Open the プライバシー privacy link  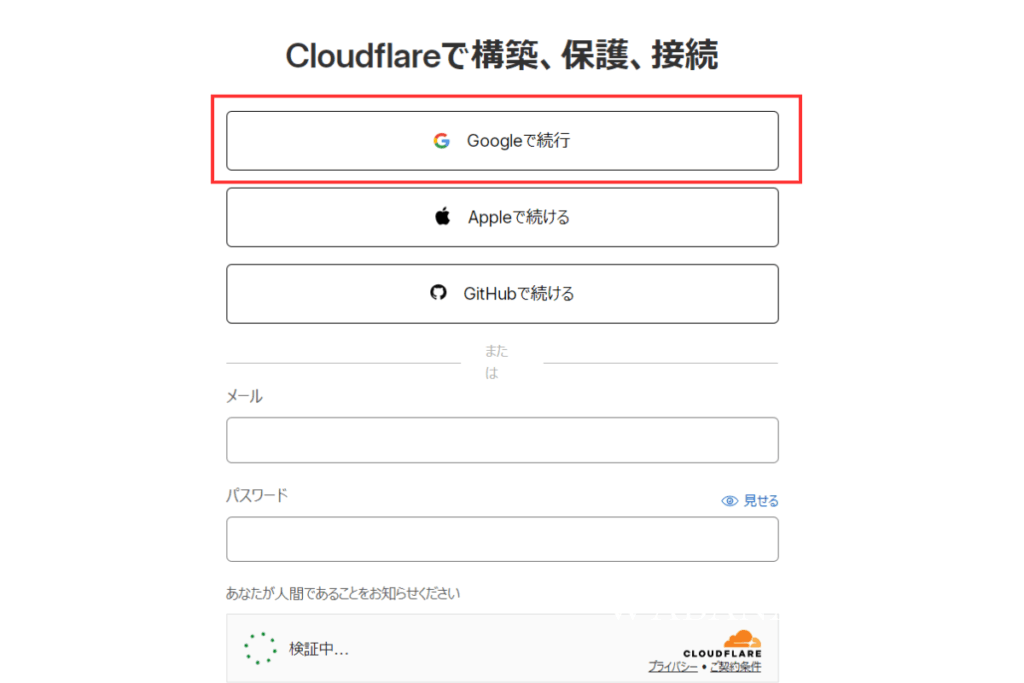coord(673,666)
